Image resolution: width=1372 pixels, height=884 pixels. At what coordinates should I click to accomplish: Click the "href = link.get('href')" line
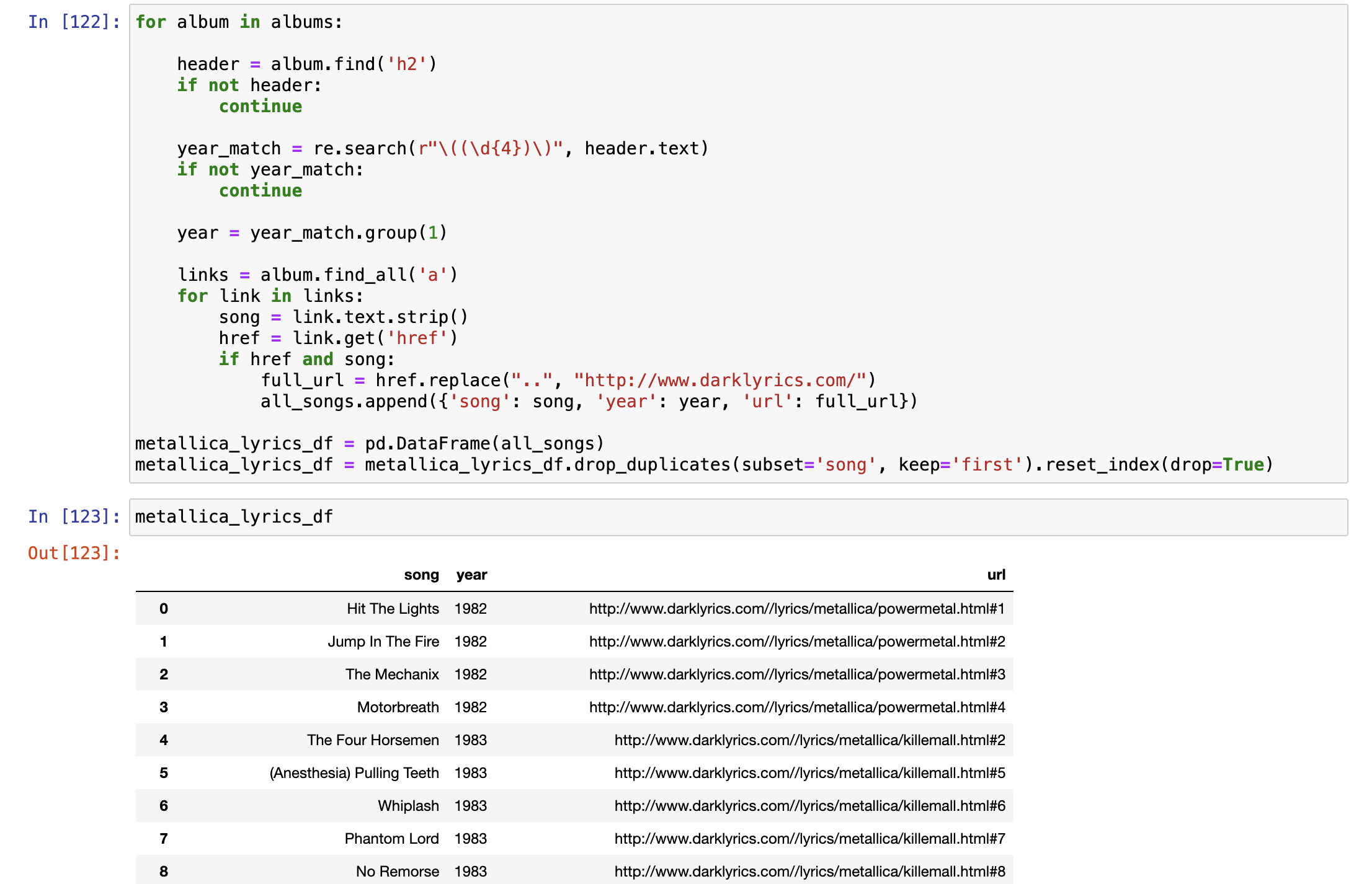[338, 338]
